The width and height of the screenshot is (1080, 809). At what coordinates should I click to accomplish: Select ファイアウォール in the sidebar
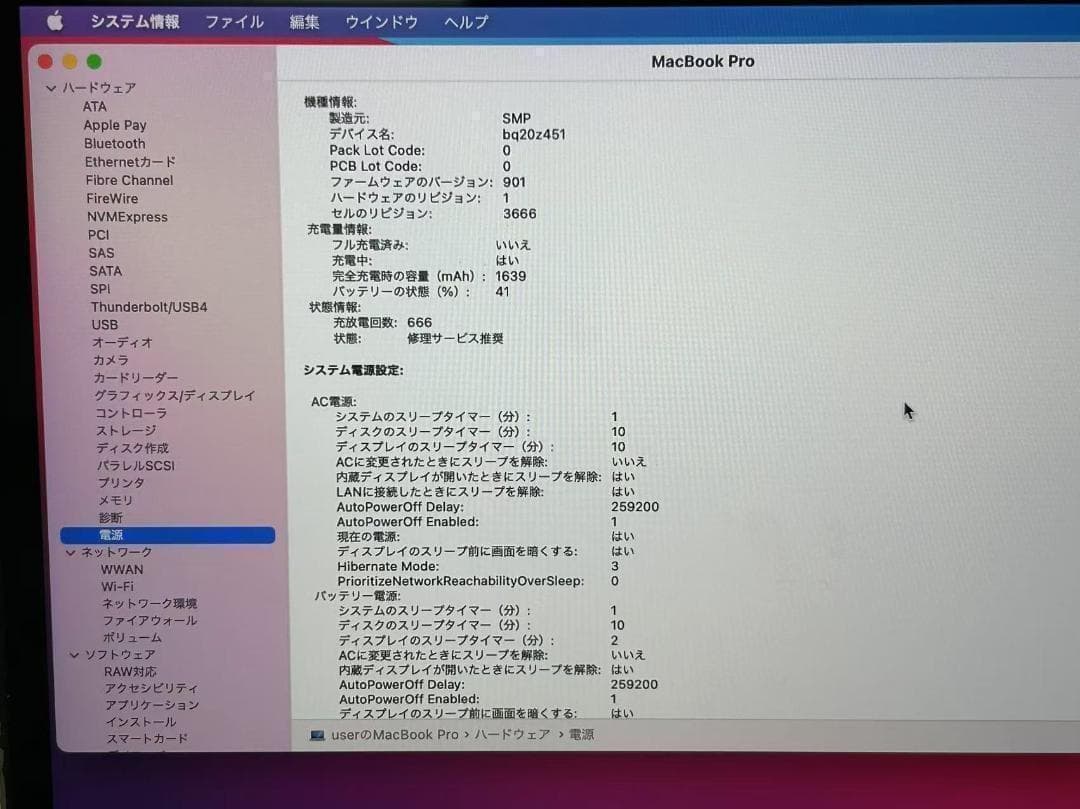coord(149,620)
